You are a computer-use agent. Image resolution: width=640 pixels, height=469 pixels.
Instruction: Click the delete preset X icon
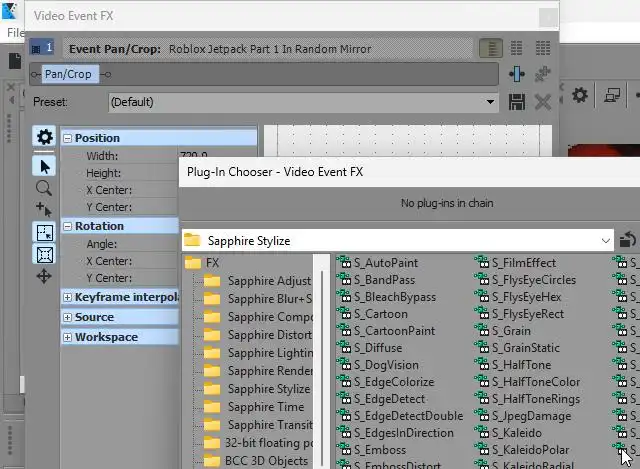point(543,102)
